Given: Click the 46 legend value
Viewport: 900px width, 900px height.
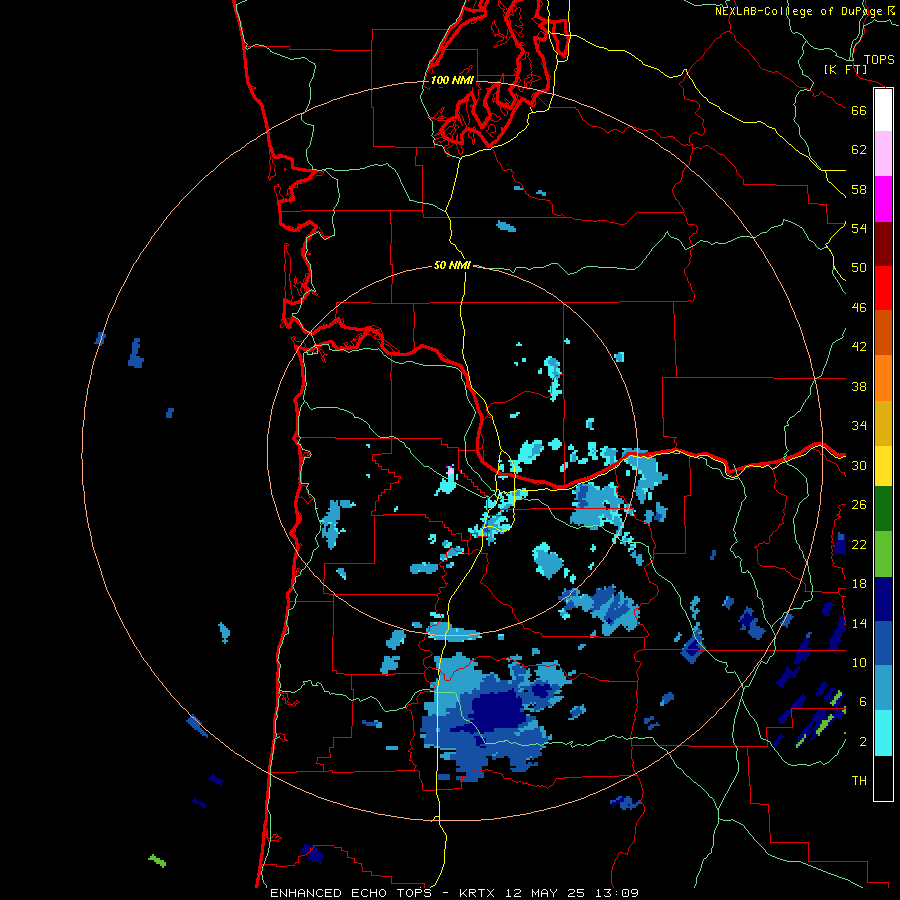Looking at the screenshot, I should (x=859, y=308).
